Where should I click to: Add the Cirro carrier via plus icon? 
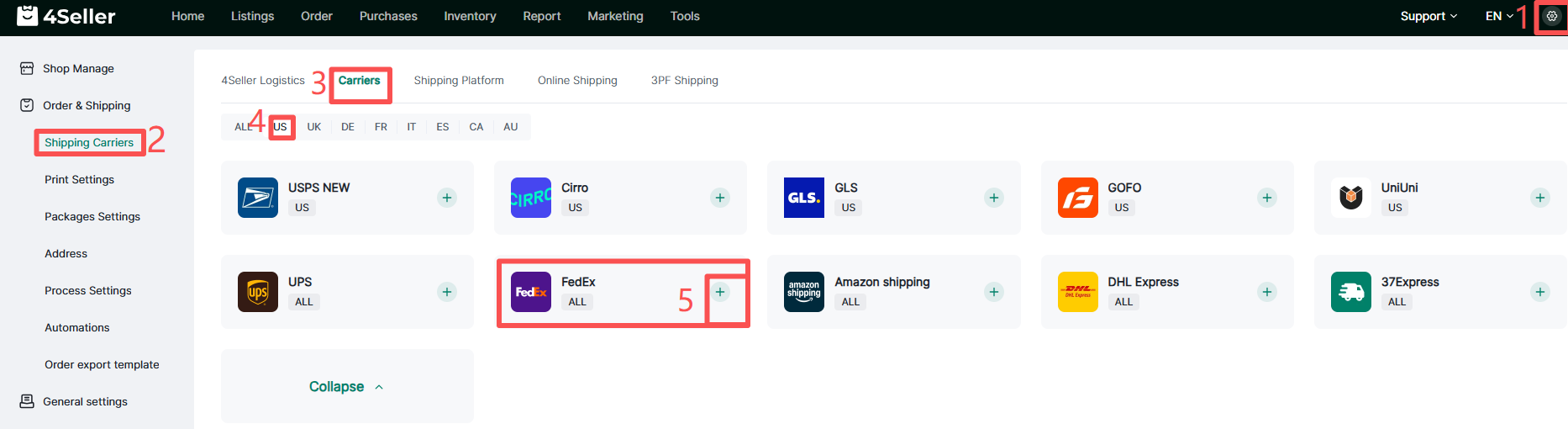(x=720, y=198)
